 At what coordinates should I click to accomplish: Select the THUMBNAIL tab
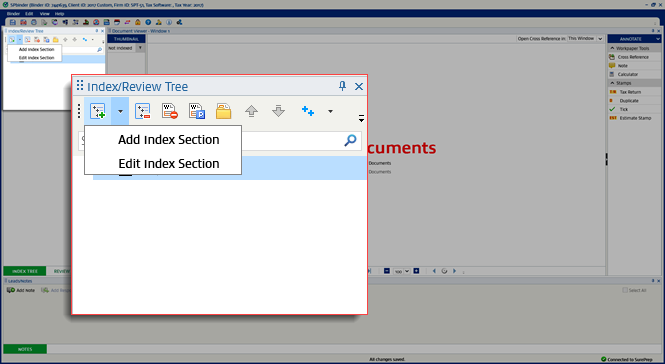pyautogui.click(x=126, y=39)
